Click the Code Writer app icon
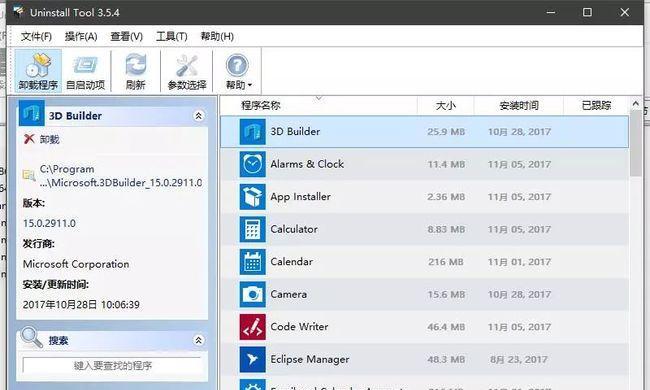The width and height of the screenshot is (650, 390). 252,327
